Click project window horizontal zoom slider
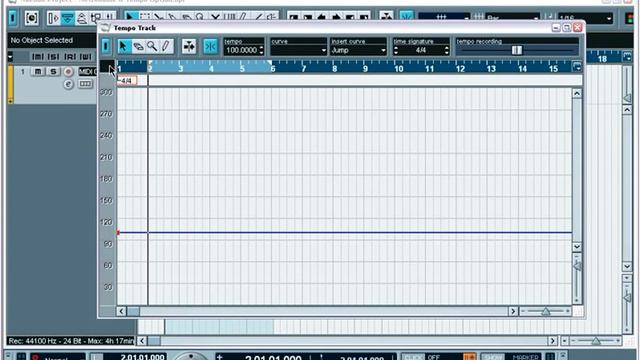This screenshot has height=360, width=640. click(596, 341)
